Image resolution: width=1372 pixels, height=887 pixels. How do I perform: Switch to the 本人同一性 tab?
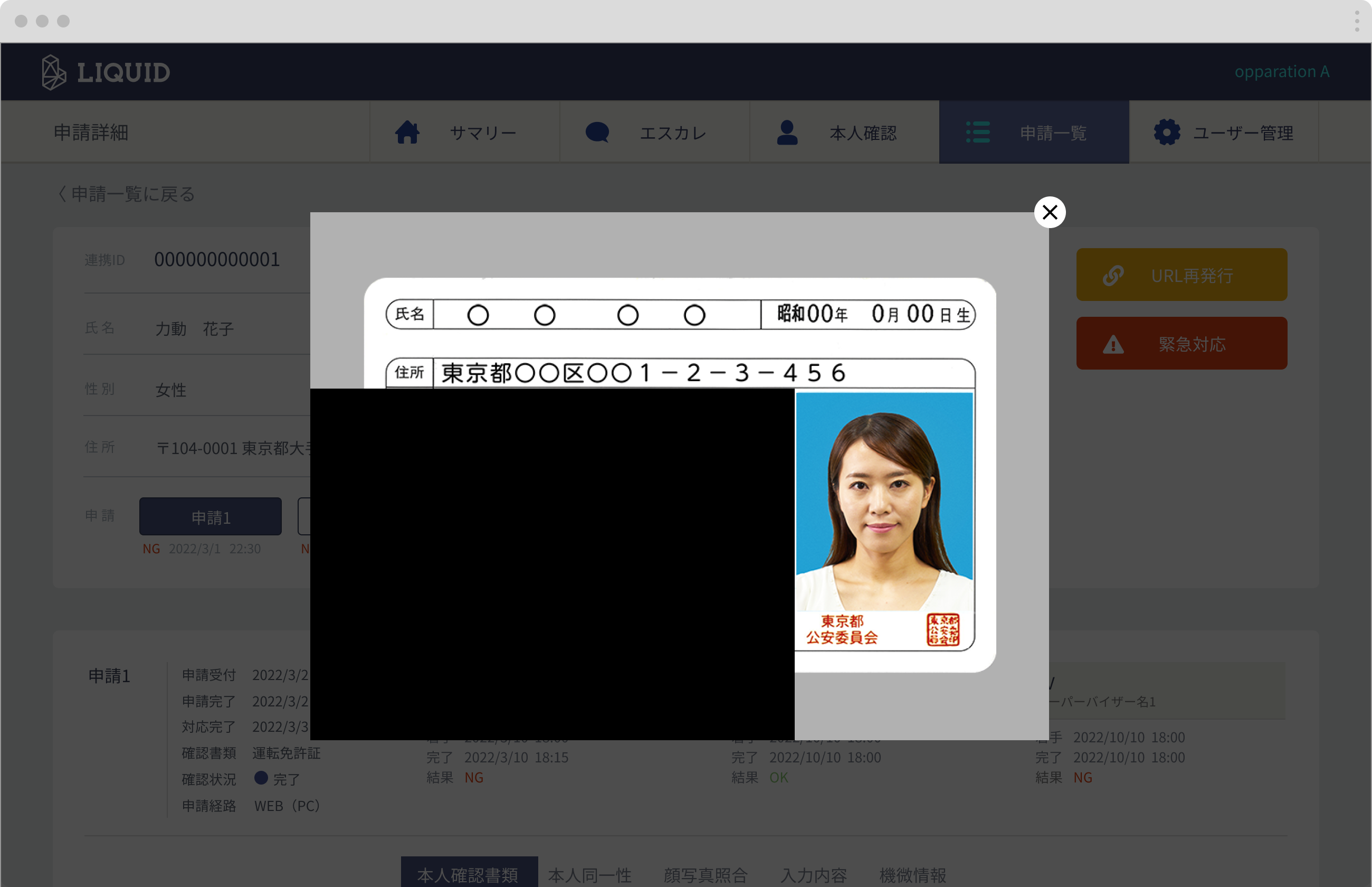pyautogui.click(x=590, y=875)
